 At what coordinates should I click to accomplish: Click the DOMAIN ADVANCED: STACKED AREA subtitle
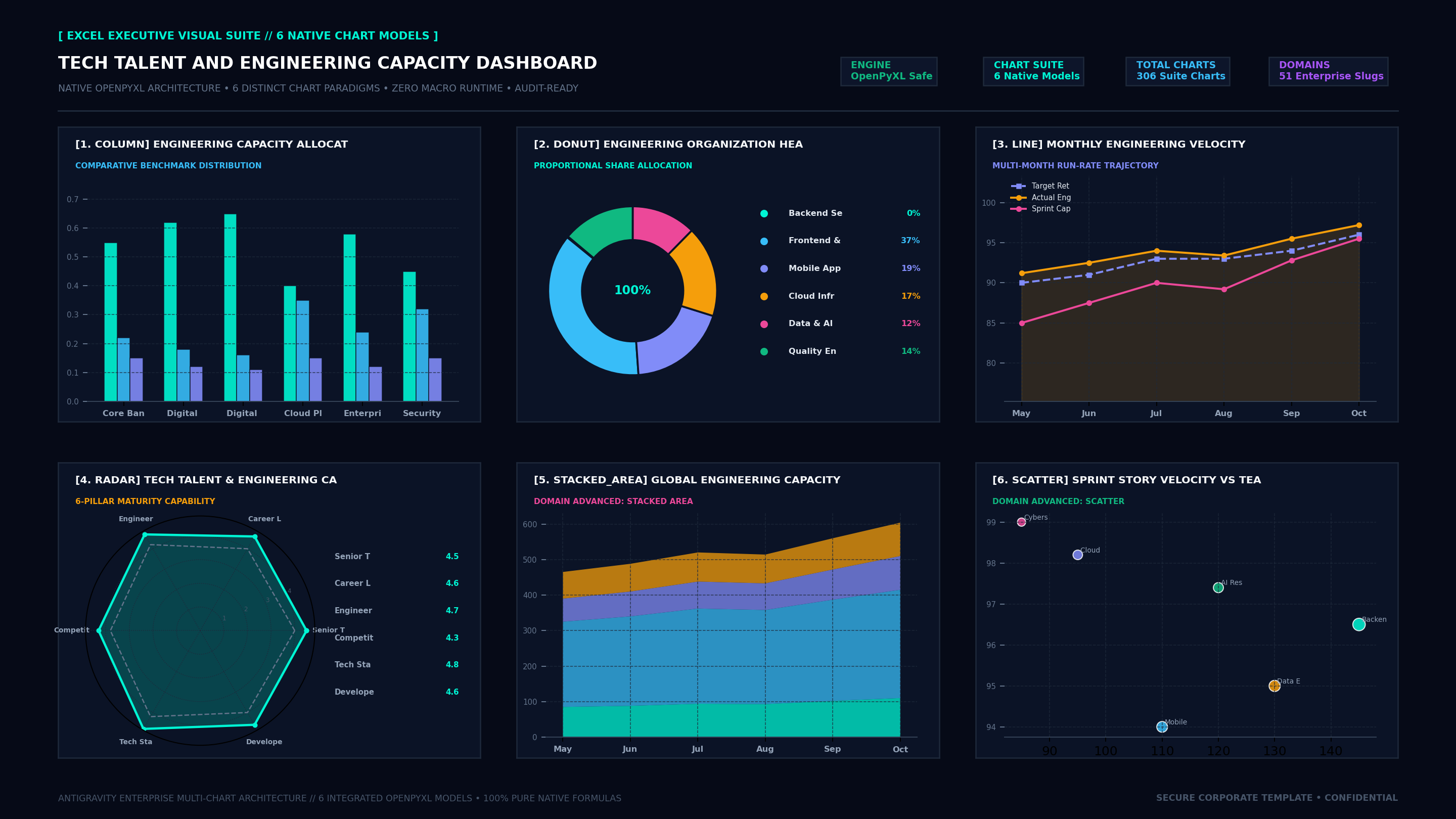click(x=613, y=502)
